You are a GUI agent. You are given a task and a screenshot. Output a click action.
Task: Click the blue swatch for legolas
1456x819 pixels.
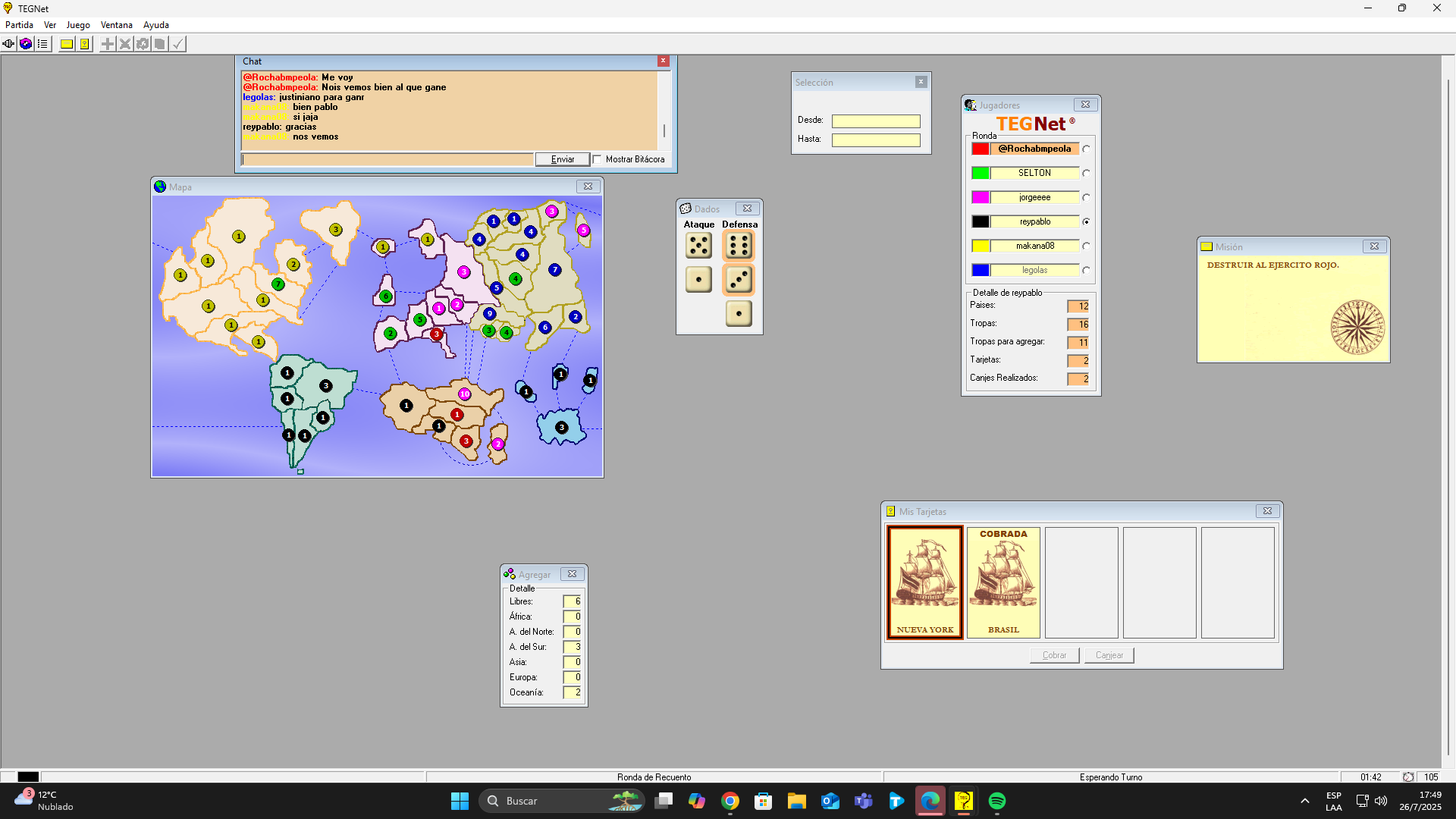point(981,270)
